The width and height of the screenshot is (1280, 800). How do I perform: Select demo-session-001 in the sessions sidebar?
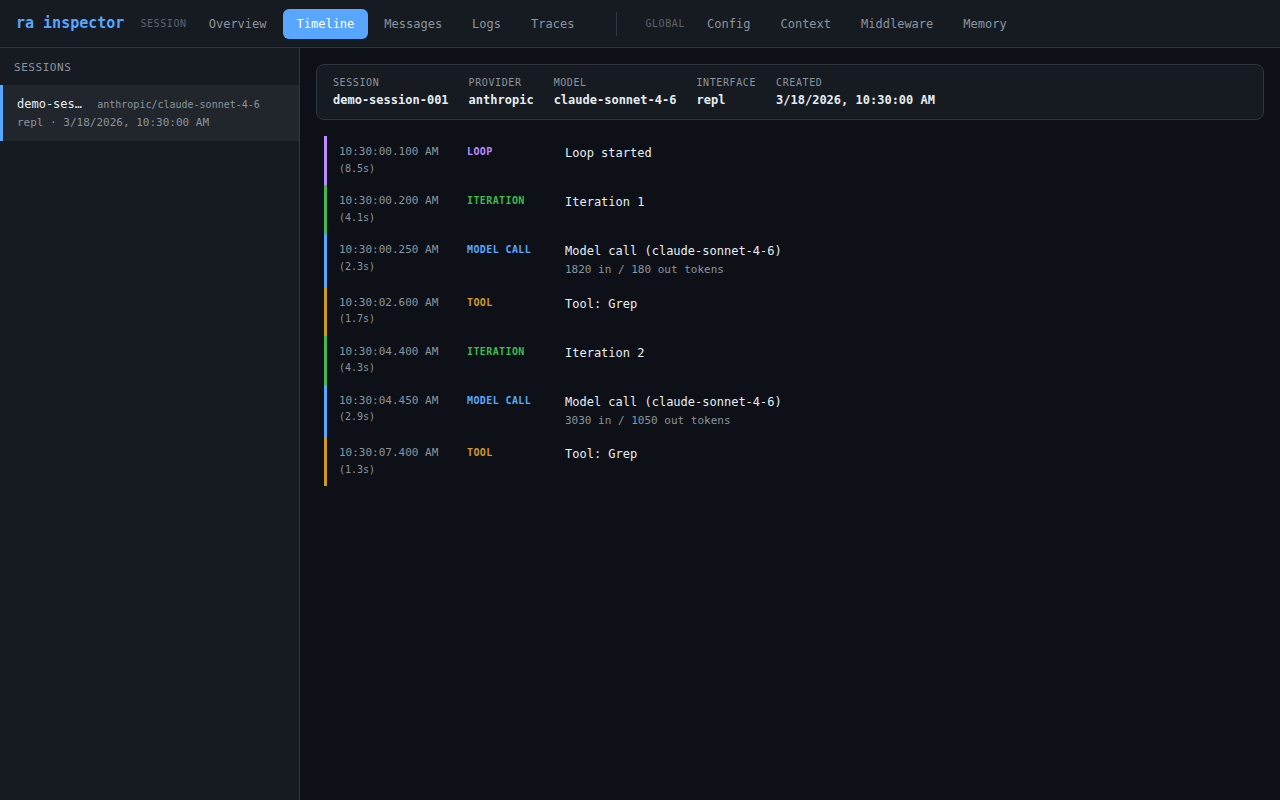(x=149, y=112)
